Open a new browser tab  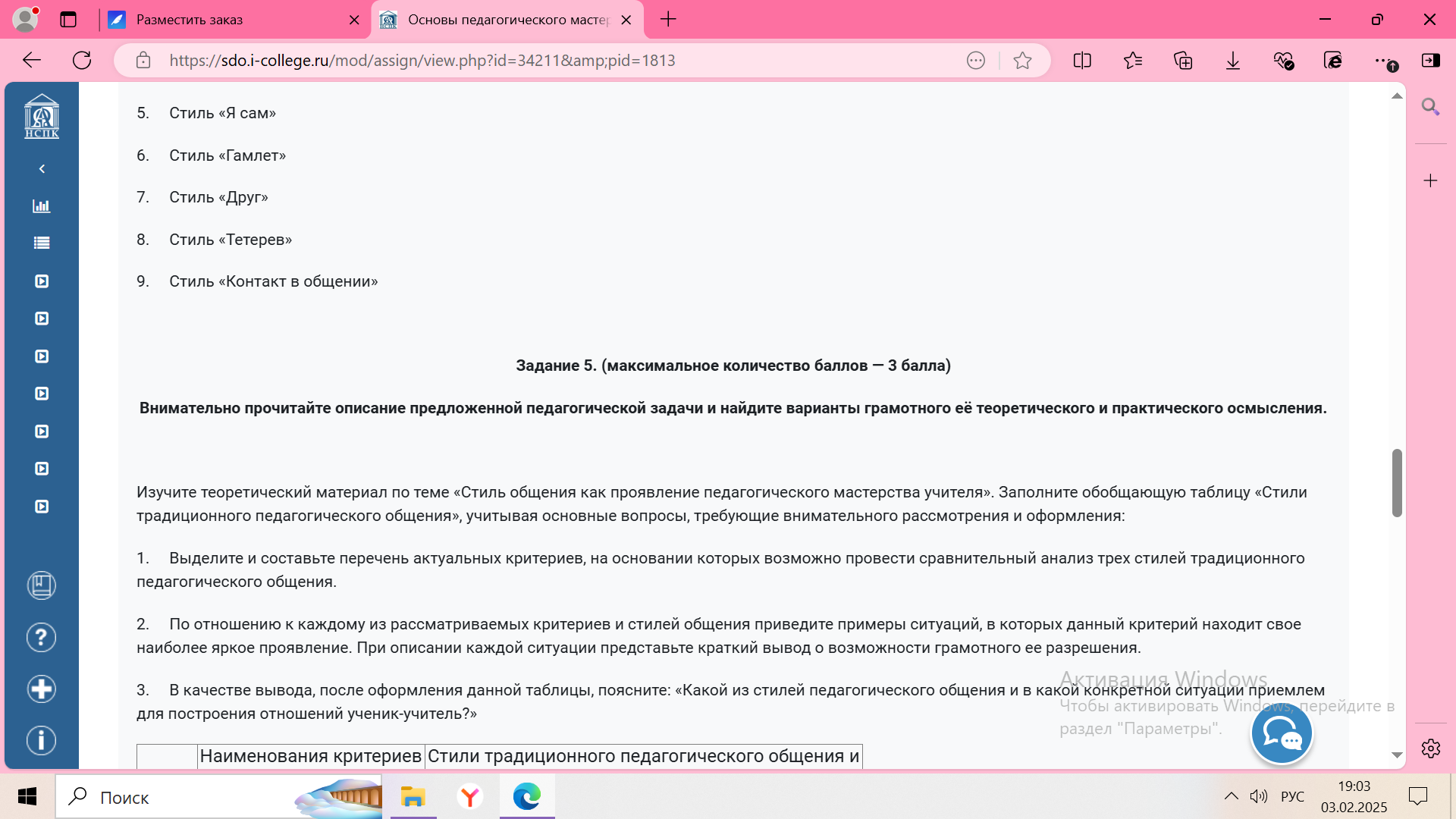tap(668, 20)
